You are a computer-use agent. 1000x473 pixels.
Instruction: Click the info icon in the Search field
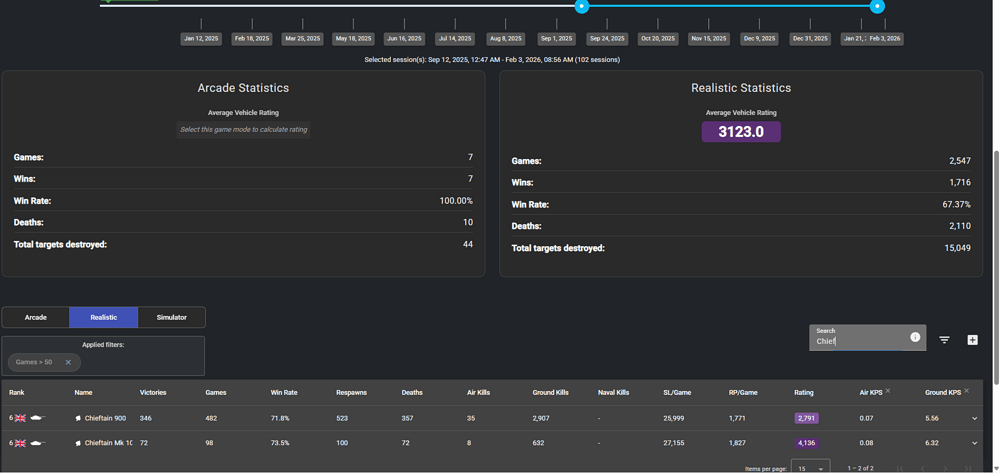click(915, 337)
